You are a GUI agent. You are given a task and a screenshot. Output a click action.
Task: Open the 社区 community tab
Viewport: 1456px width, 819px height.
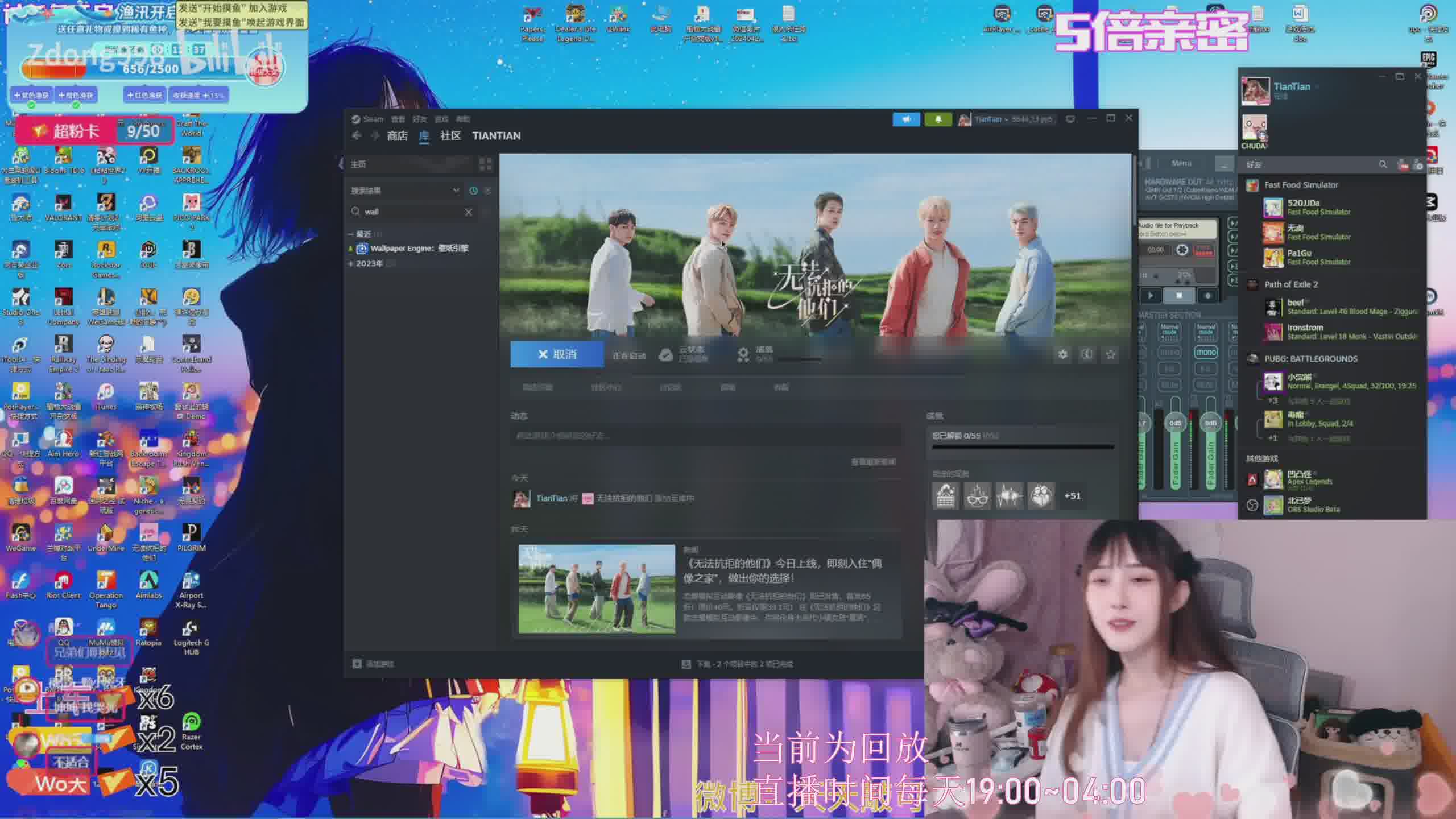click(450, 135)
